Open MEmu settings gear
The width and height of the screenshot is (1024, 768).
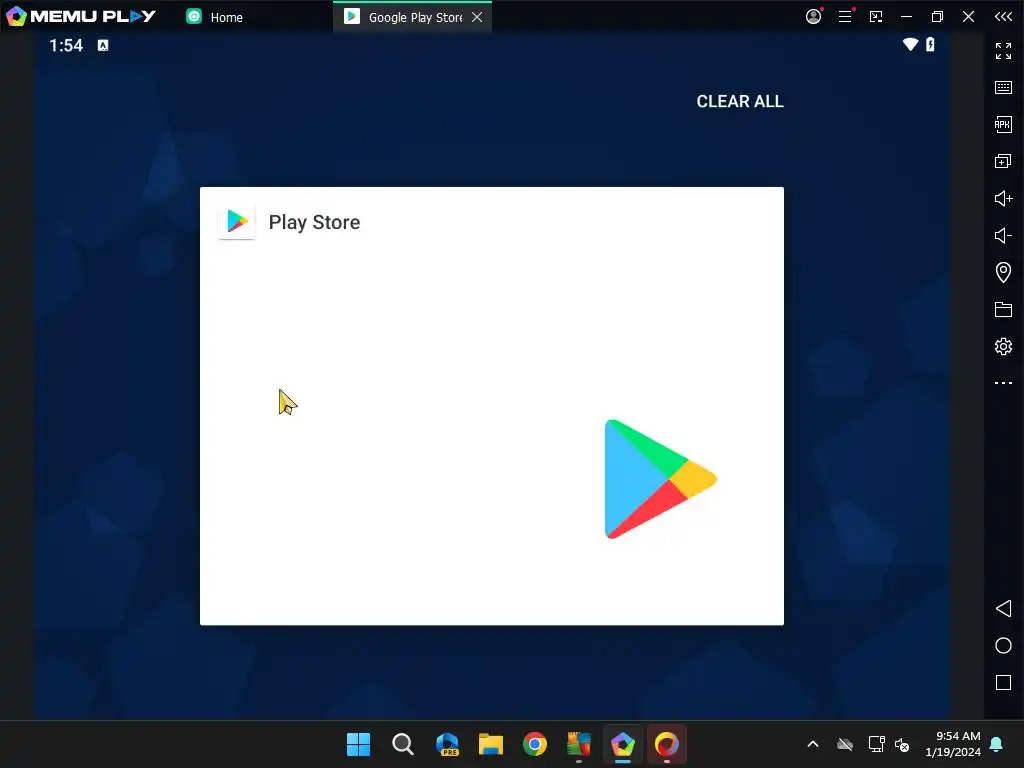pyautogui.click(x=1003, y=346)
